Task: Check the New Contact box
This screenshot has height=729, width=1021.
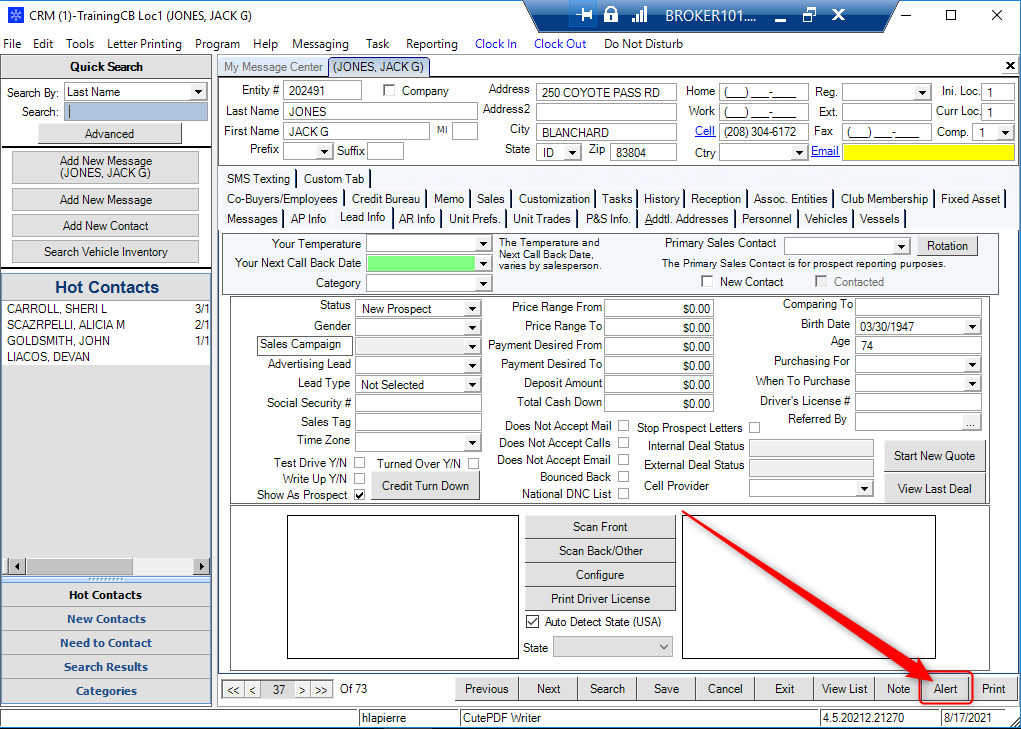Action: coord(706,282)
